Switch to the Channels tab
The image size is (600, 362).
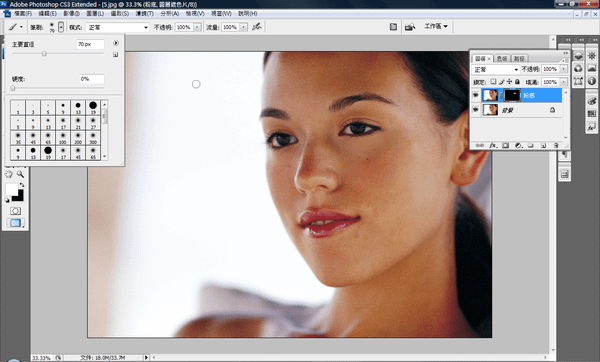pyautogui.click(x=502, y=59)
